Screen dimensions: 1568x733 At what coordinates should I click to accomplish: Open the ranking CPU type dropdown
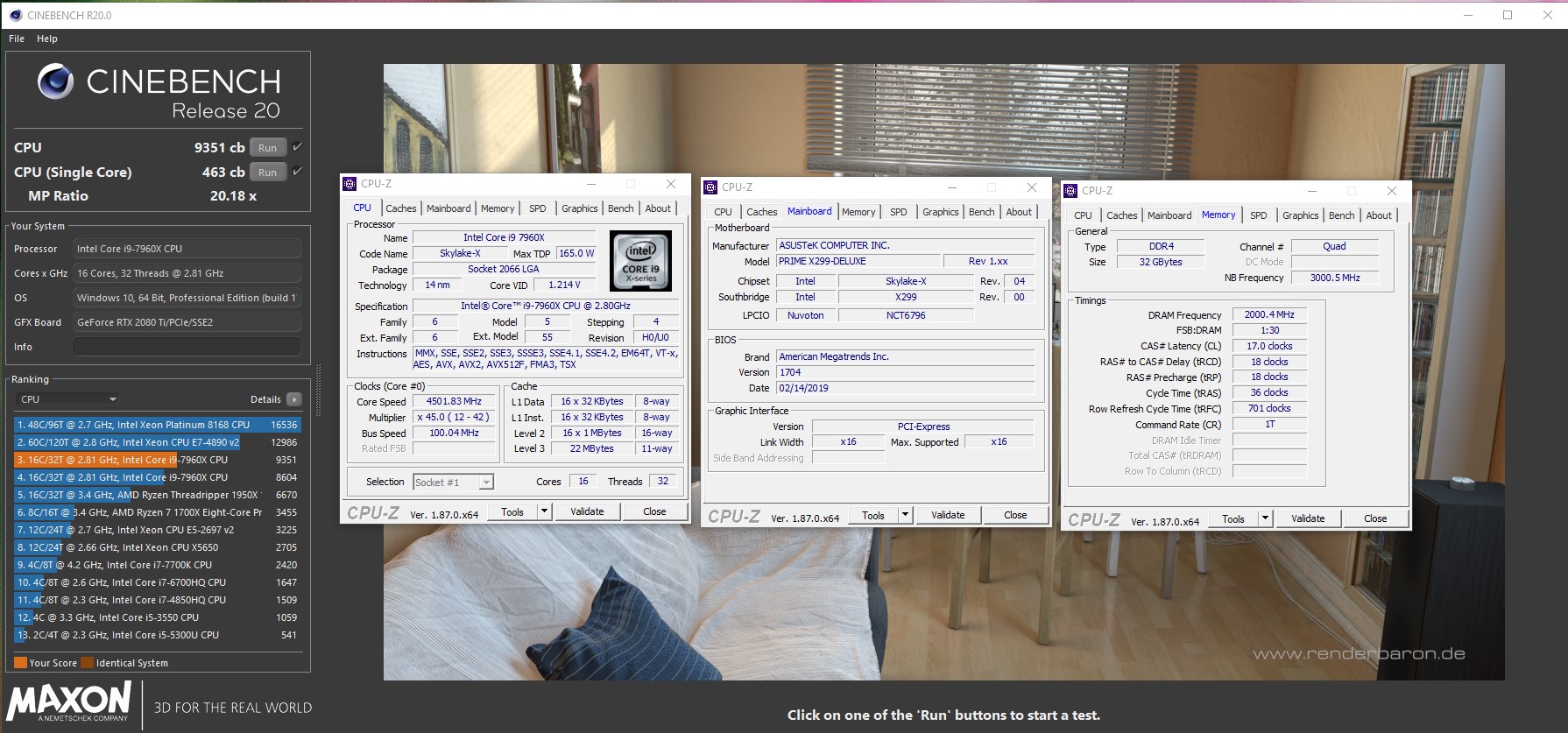click(67, 399)
